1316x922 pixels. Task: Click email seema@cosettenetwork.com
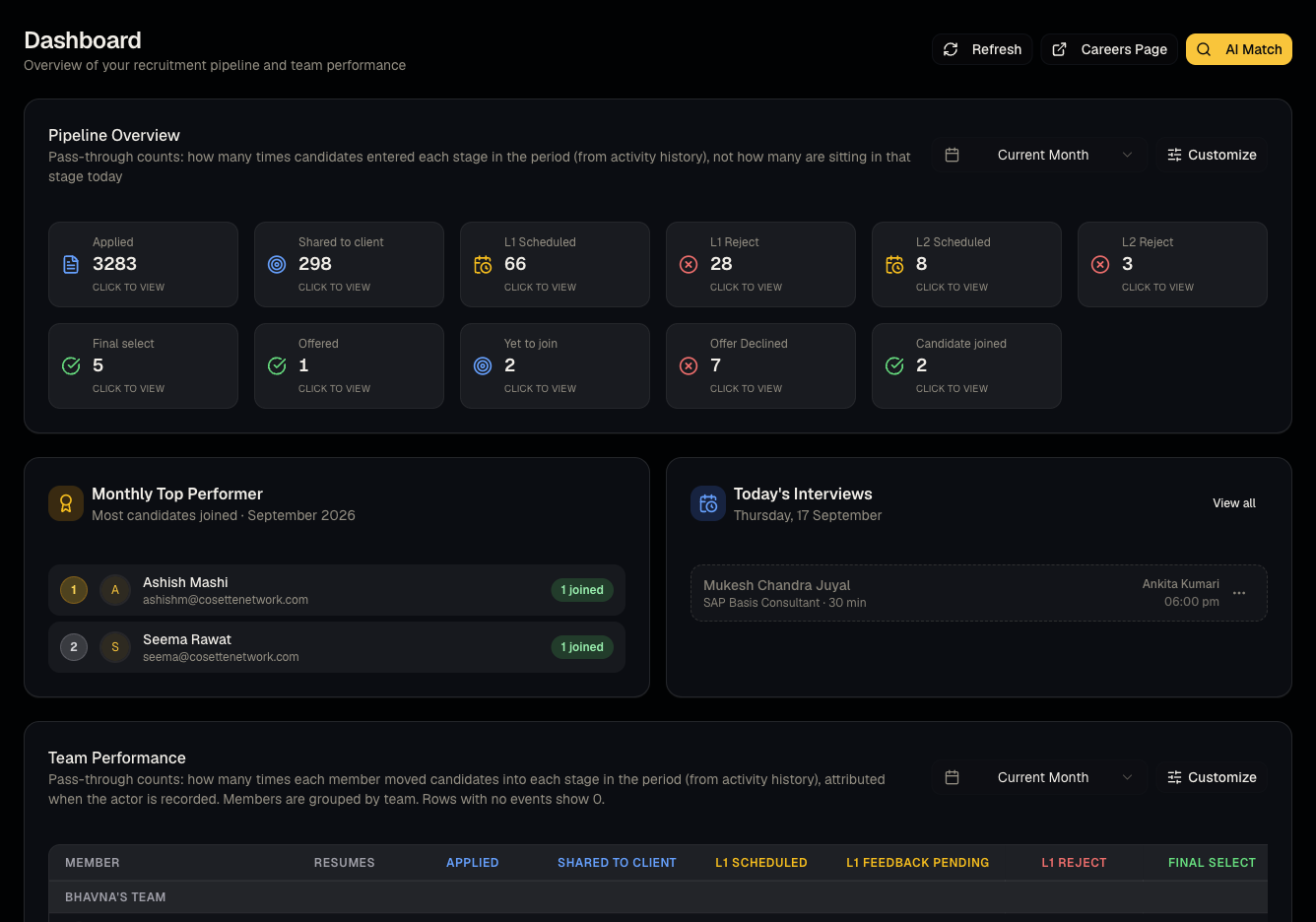[221, 657]
